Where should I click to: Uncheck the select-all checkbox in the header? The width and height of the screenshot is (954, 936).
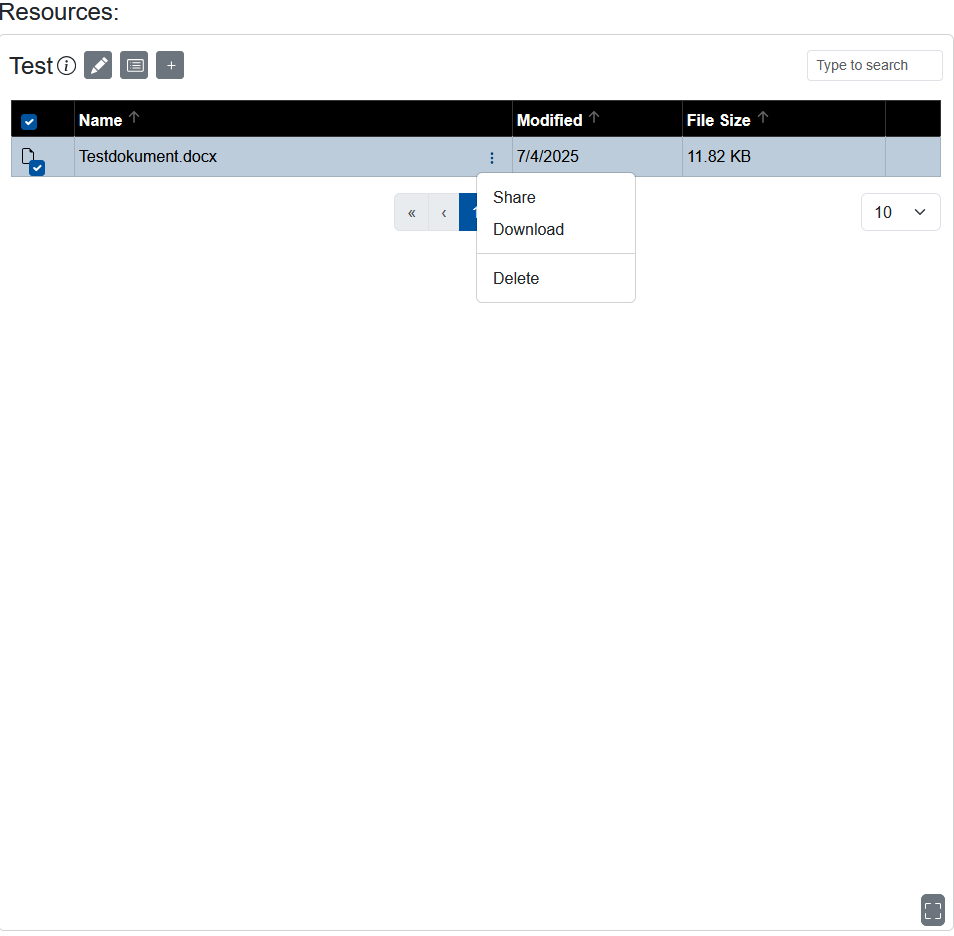point(29,120)
